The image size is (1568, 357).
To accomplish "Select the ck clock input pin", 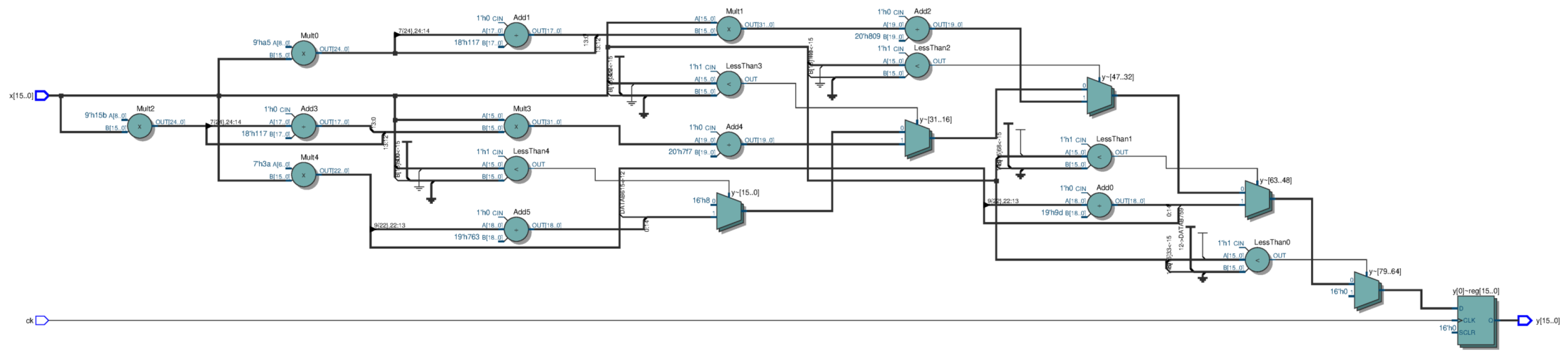I will point(41,320).
